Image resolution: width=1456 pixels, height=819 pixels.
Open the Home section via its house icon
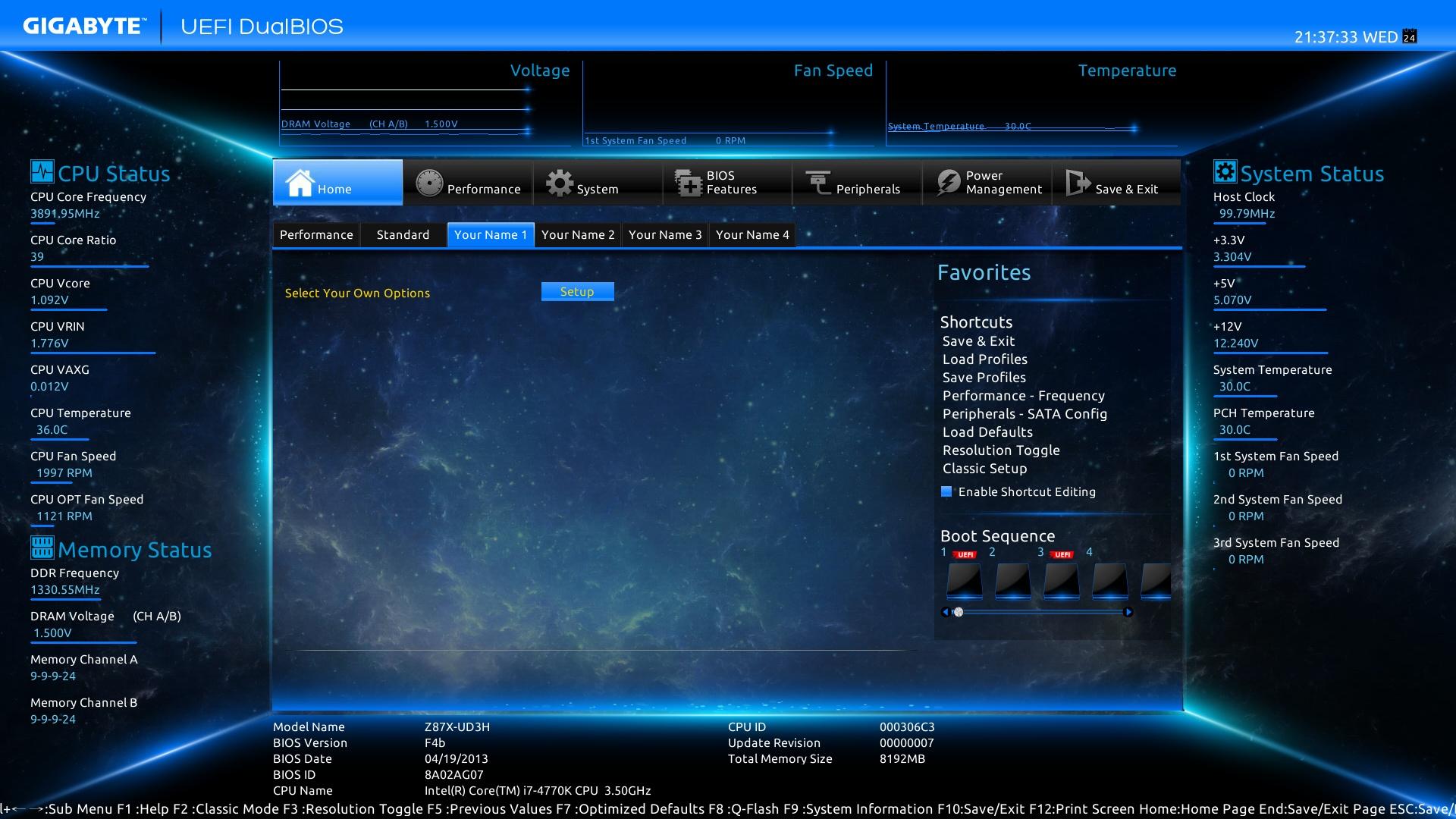coord(300,183)
